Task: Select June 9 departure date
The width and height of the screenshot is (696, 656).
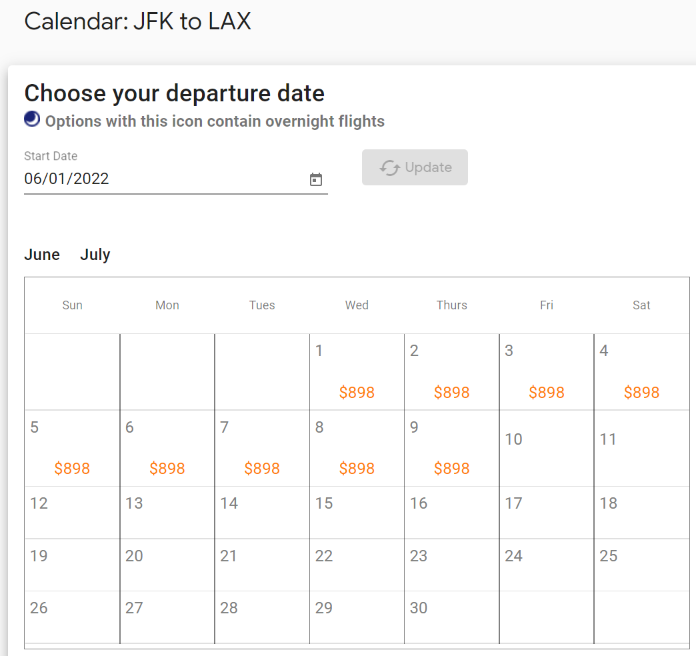Action: click(x=452, y=448)
